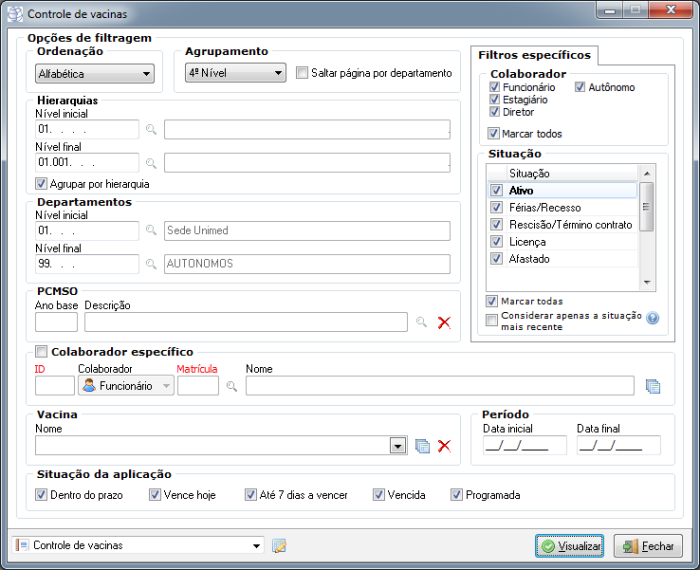Screen dimensions: 700x570
Task: Click the multi-select icon beside Colaborador Nome
Action: tap(653, 386)
